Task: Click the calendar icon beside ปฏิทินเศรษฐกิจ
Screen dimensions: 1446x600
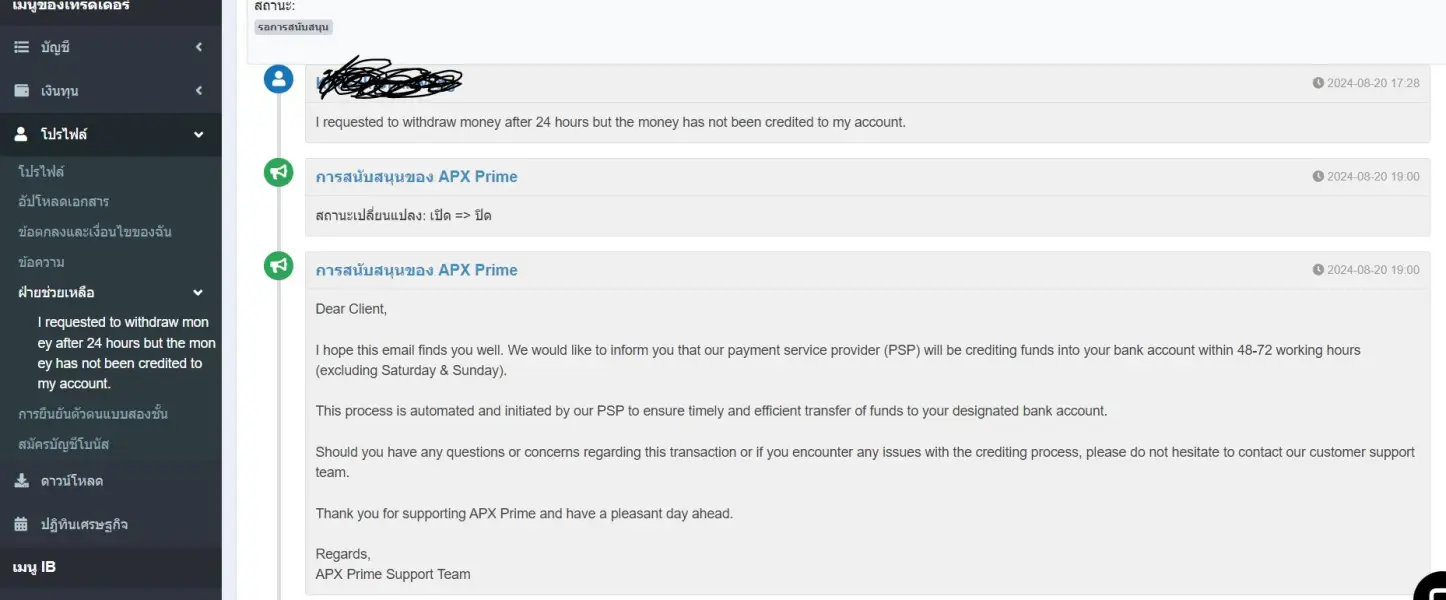Action: click(x=21, y=524)
